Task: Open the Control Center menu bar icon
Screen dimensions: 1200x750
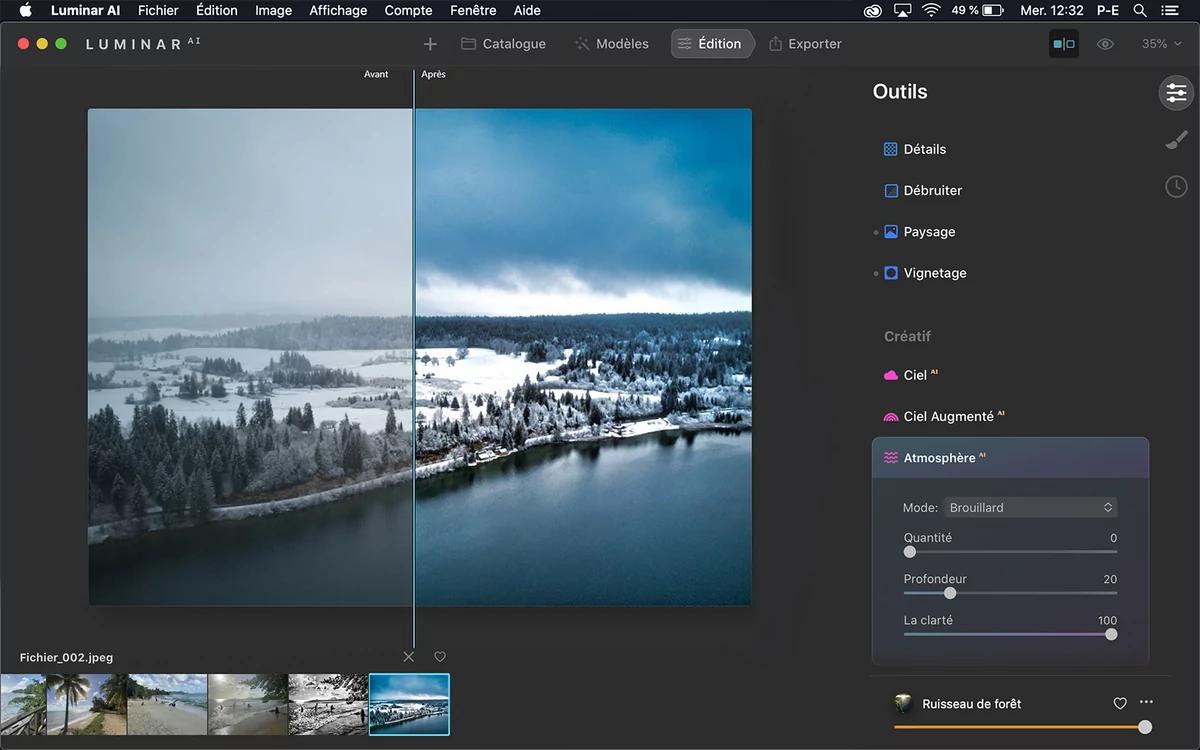Action: click(x=1170, y=11)
